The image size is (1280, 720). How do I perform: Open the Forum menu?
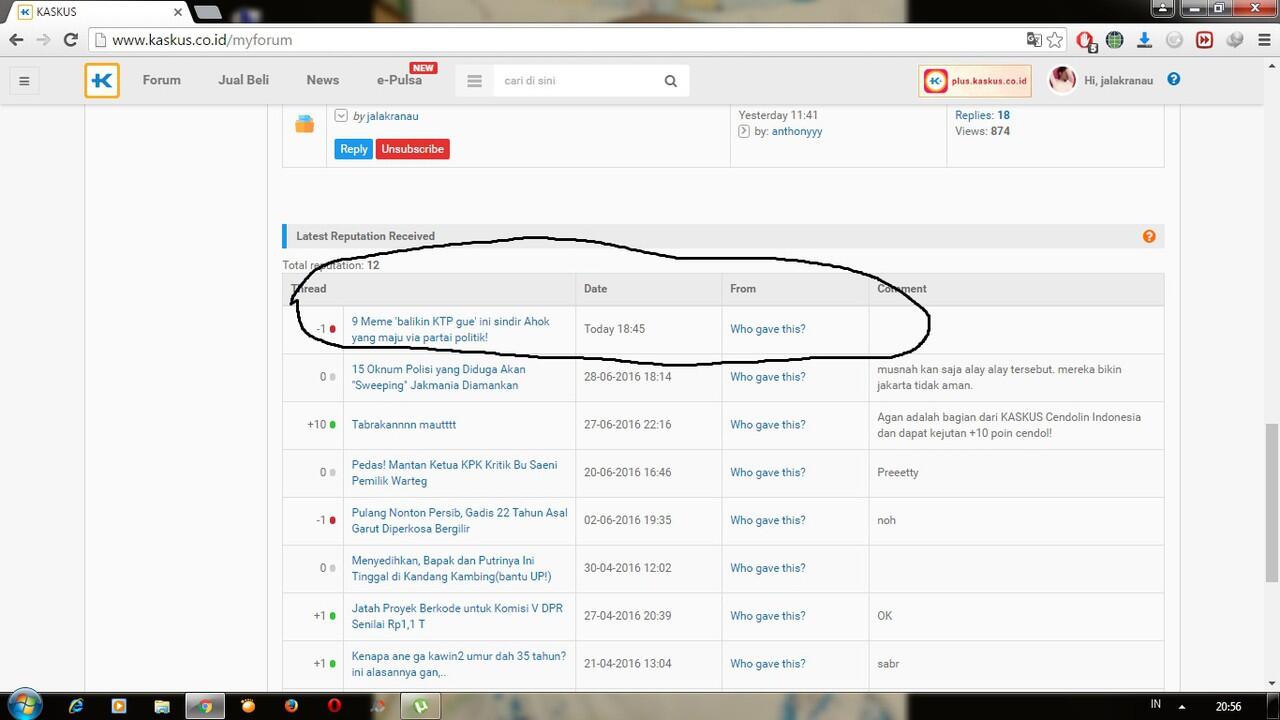(161, 80)
